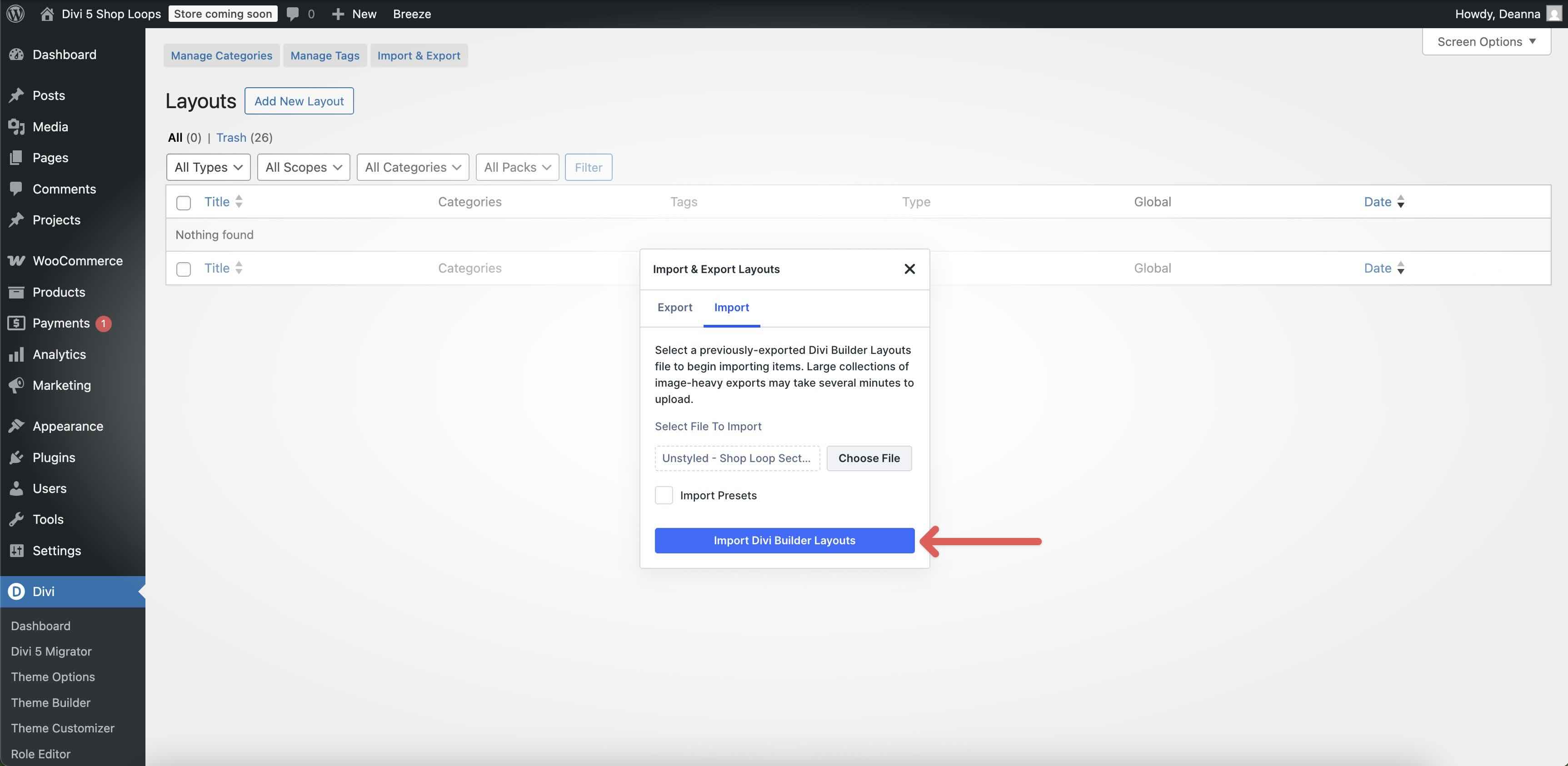Image resolution: width=1568 pixels, height=766 pixels.
Task: Open the All Types dropdown
Action: (208, 167)
